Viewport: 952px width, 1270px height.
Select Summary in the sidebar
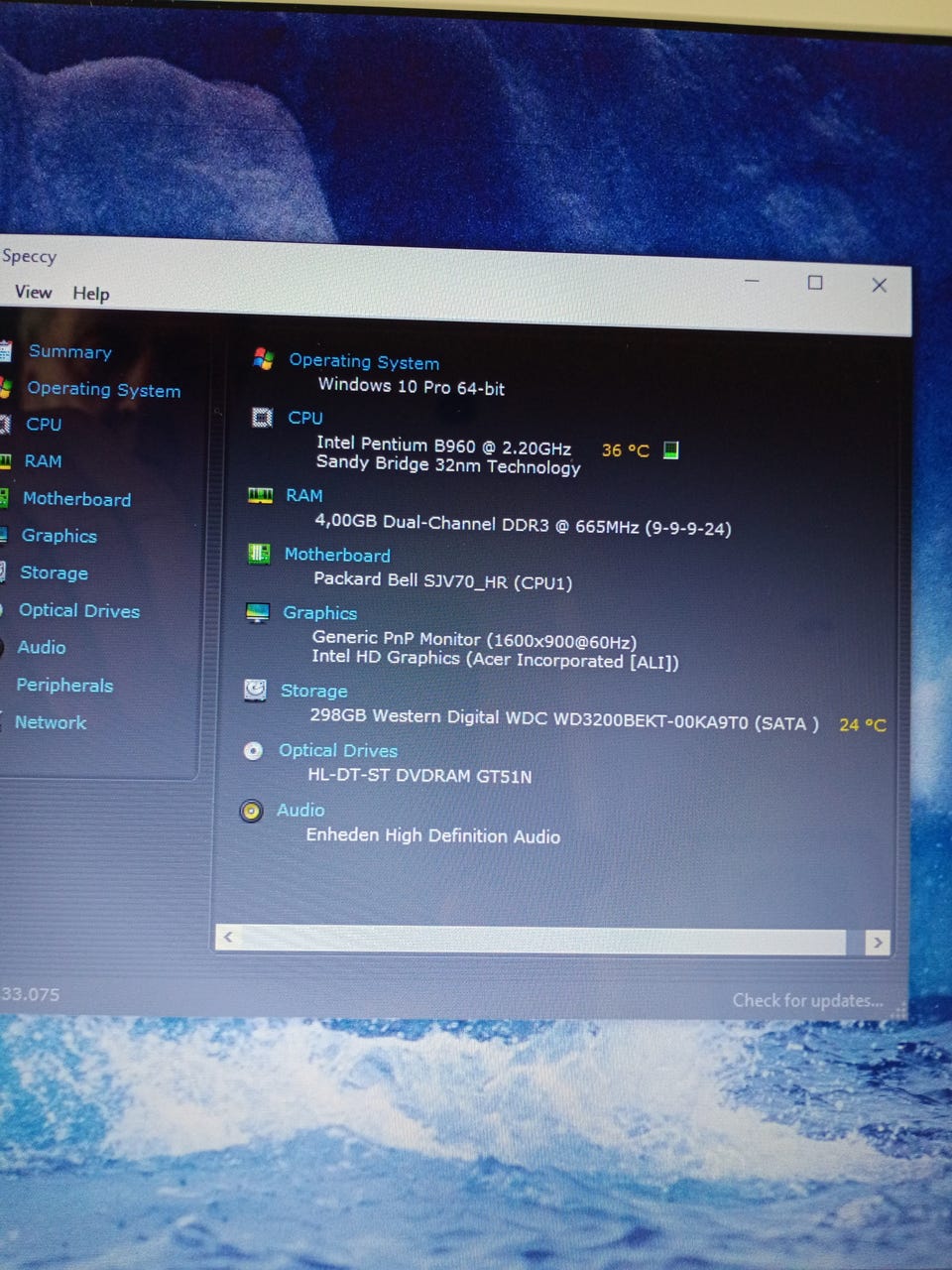coord(70,351)
